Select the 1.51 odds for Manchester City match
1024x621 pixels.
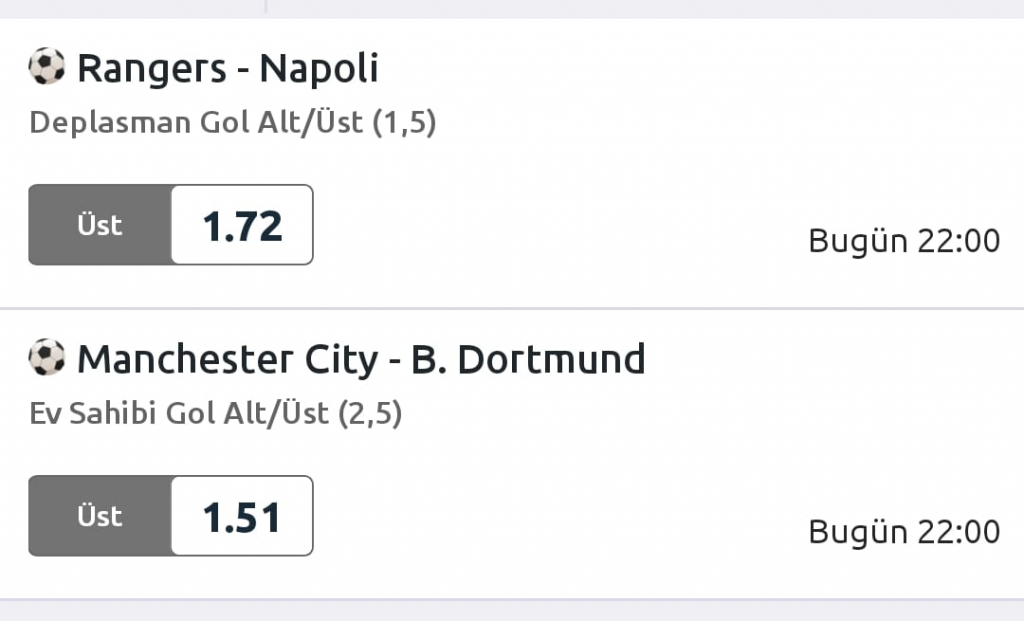coord(242,516)
